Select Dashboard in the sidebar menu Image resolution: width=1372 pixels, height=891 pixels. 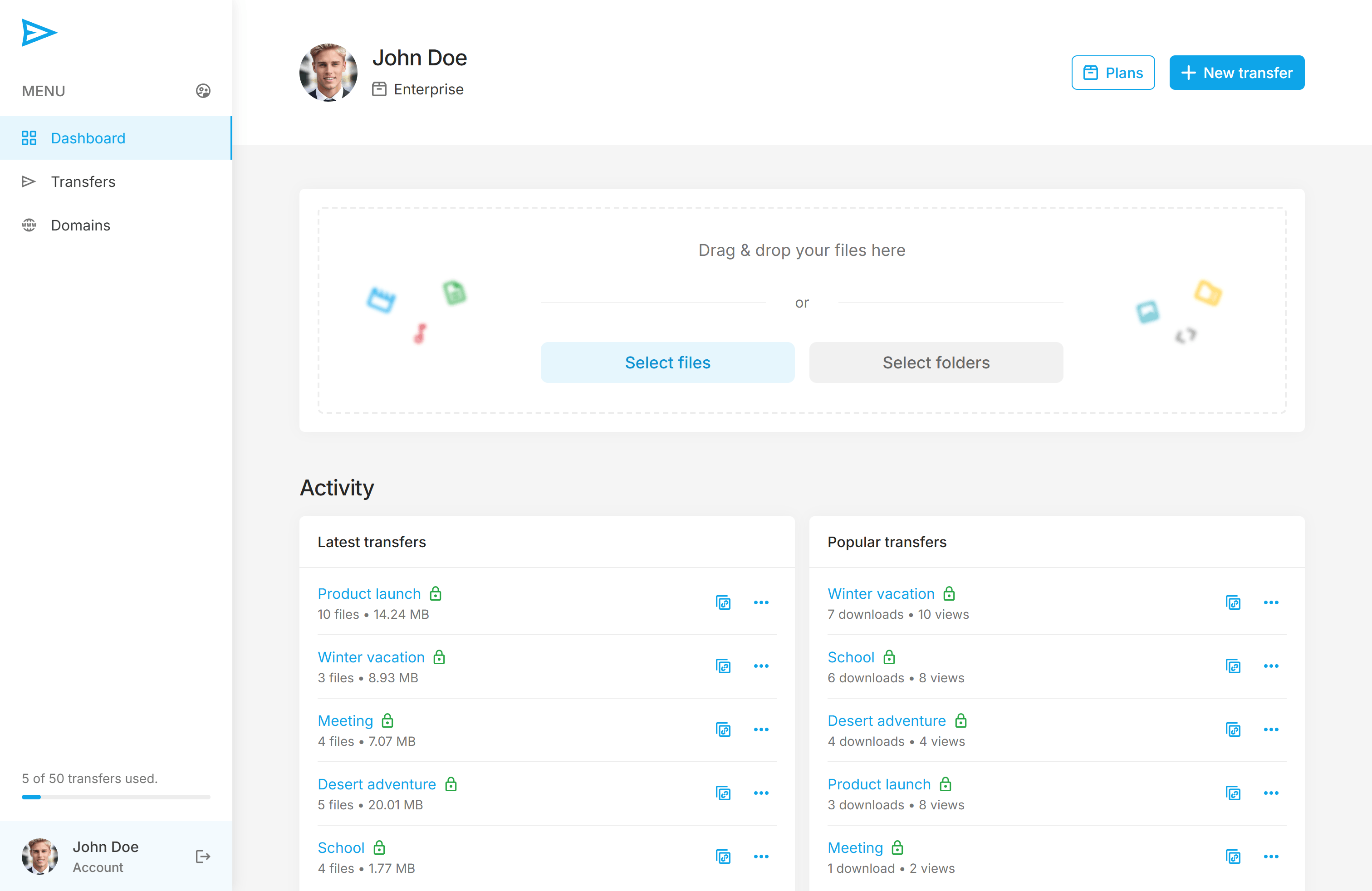point(88,138)
